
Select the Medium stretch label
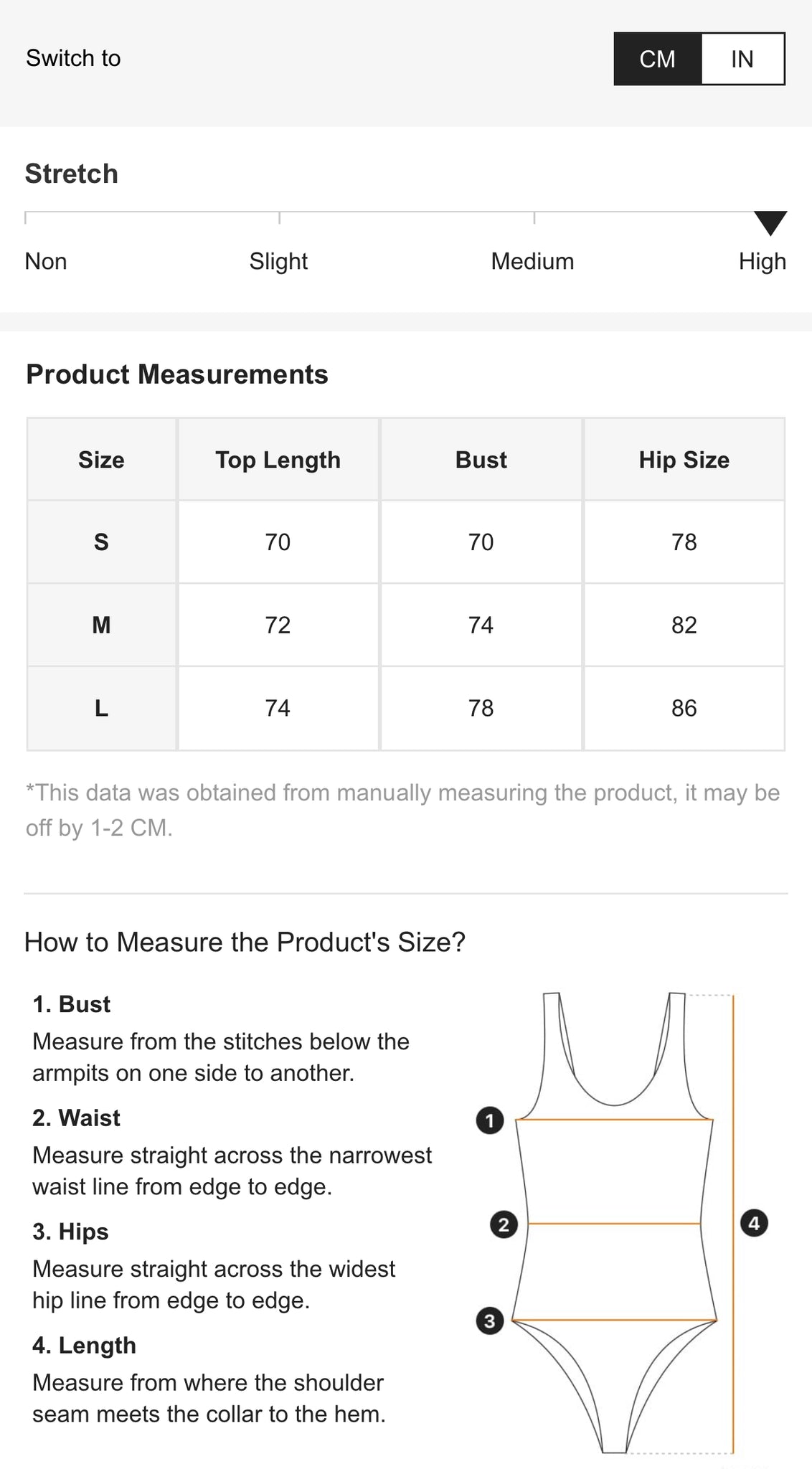pyautogui.click(x=532, y=261)
